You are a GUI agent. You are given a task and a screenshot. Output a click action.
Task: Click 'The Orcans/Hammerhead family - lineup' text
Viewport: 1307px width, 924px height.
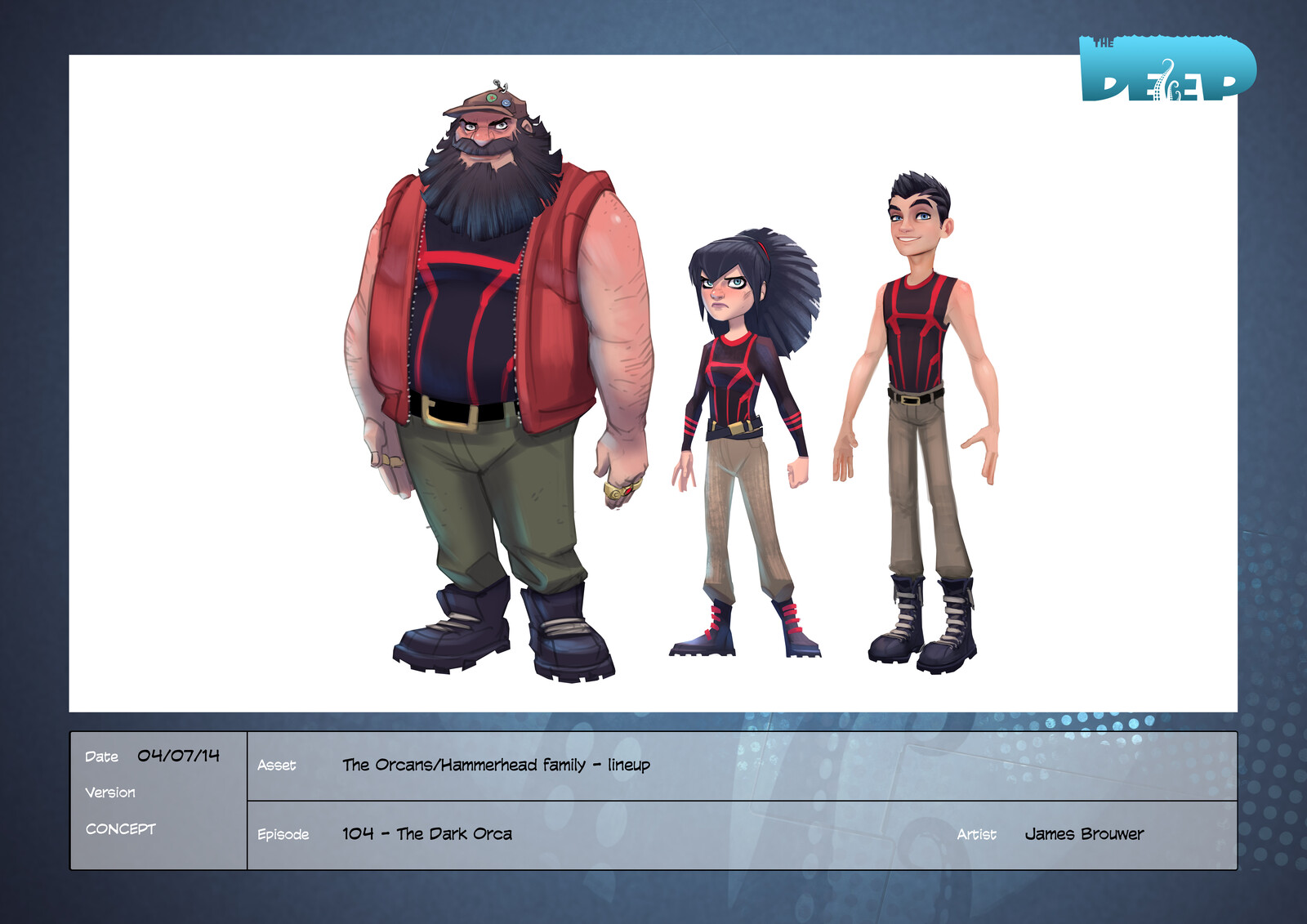497,766
